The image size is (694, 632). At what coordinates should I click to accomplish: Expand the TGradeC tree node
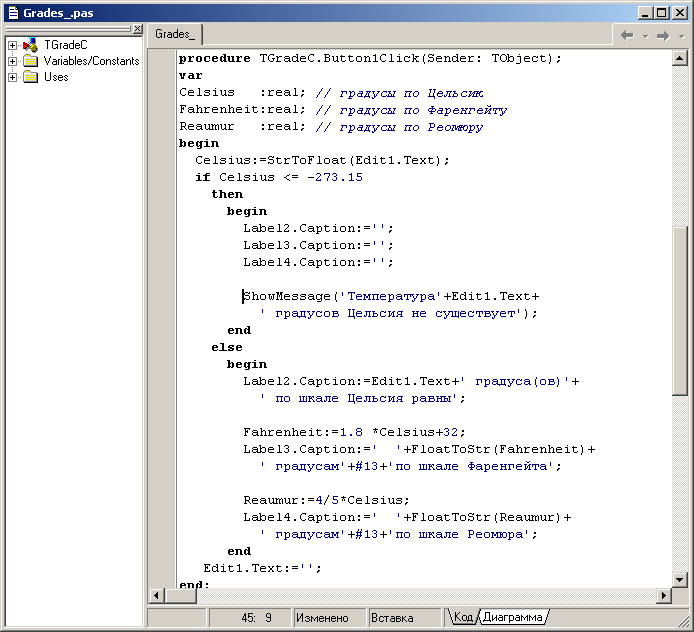pyautogui.click(x=12, y=45)
